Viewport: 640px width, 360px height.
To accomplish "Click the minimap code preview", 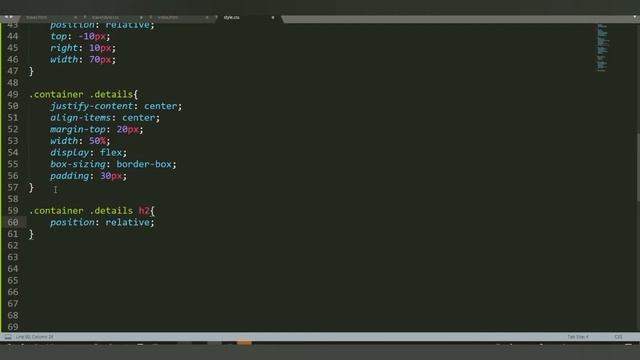I will [x=602, y=47].
